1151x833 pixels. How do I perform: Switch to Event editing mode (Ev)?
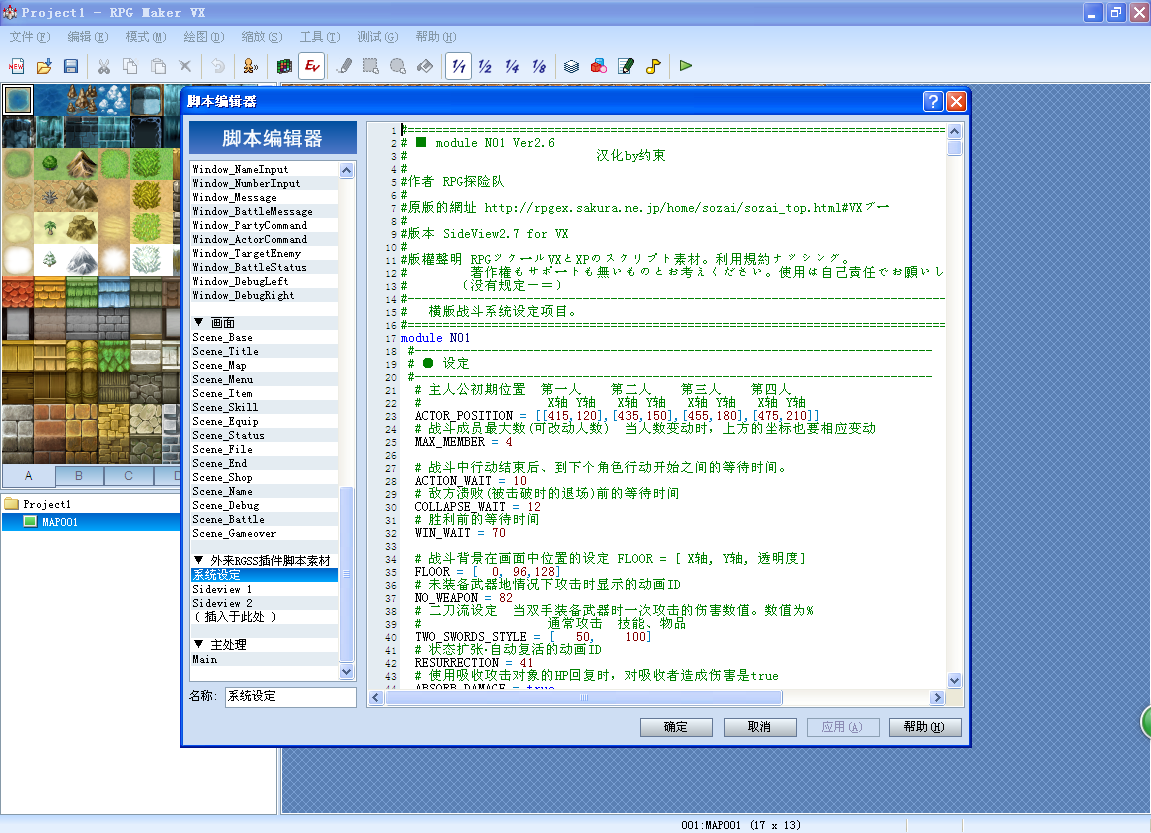(312, 66)
